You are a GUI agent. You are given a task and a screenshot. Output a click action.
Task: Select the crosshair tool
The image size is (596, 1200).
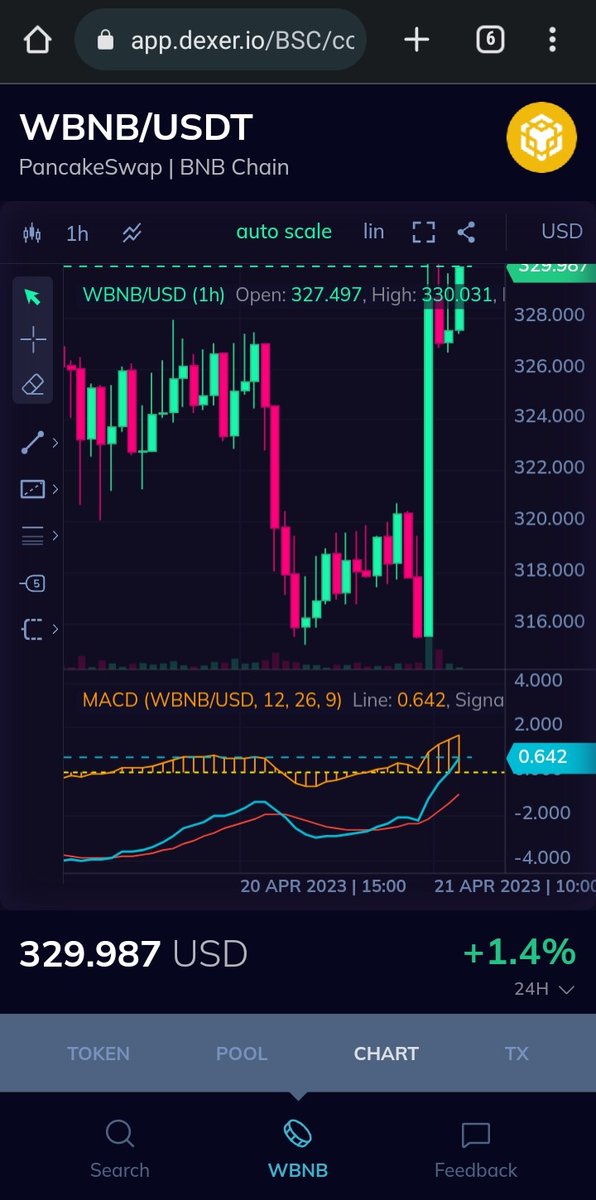point(33,340)
